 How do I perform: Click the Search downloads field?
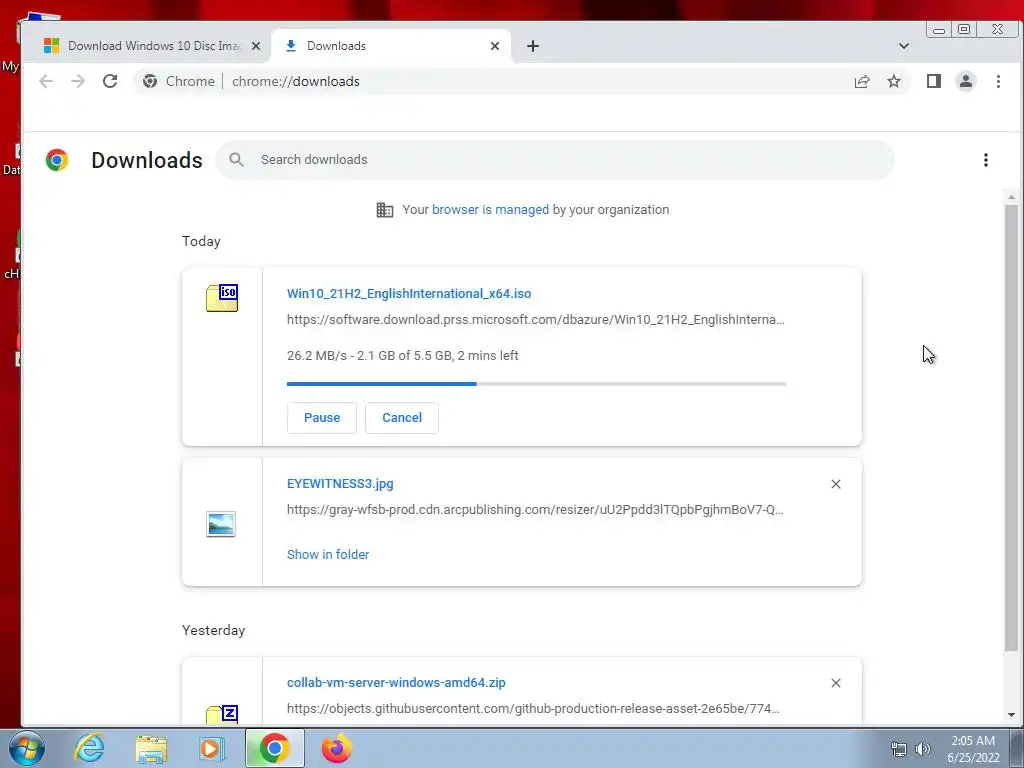point(554,160)
